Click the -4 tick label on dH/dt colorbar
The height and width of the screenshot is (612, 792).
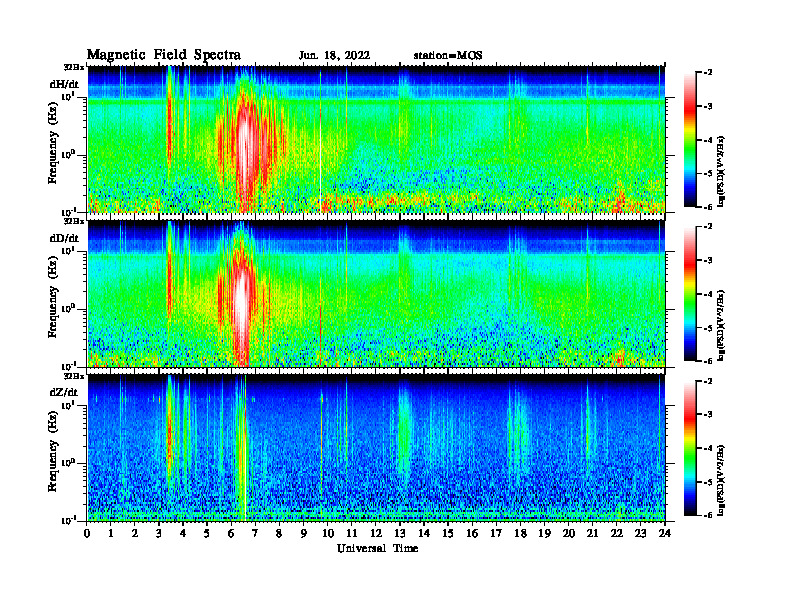[708, 140]
